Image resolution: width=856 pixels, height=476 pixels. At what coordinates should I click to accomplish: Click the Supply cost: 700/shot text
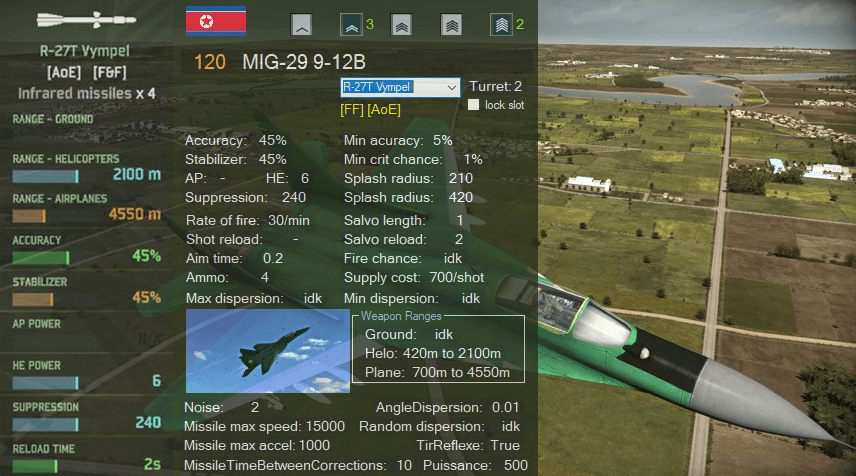(414, 278)
